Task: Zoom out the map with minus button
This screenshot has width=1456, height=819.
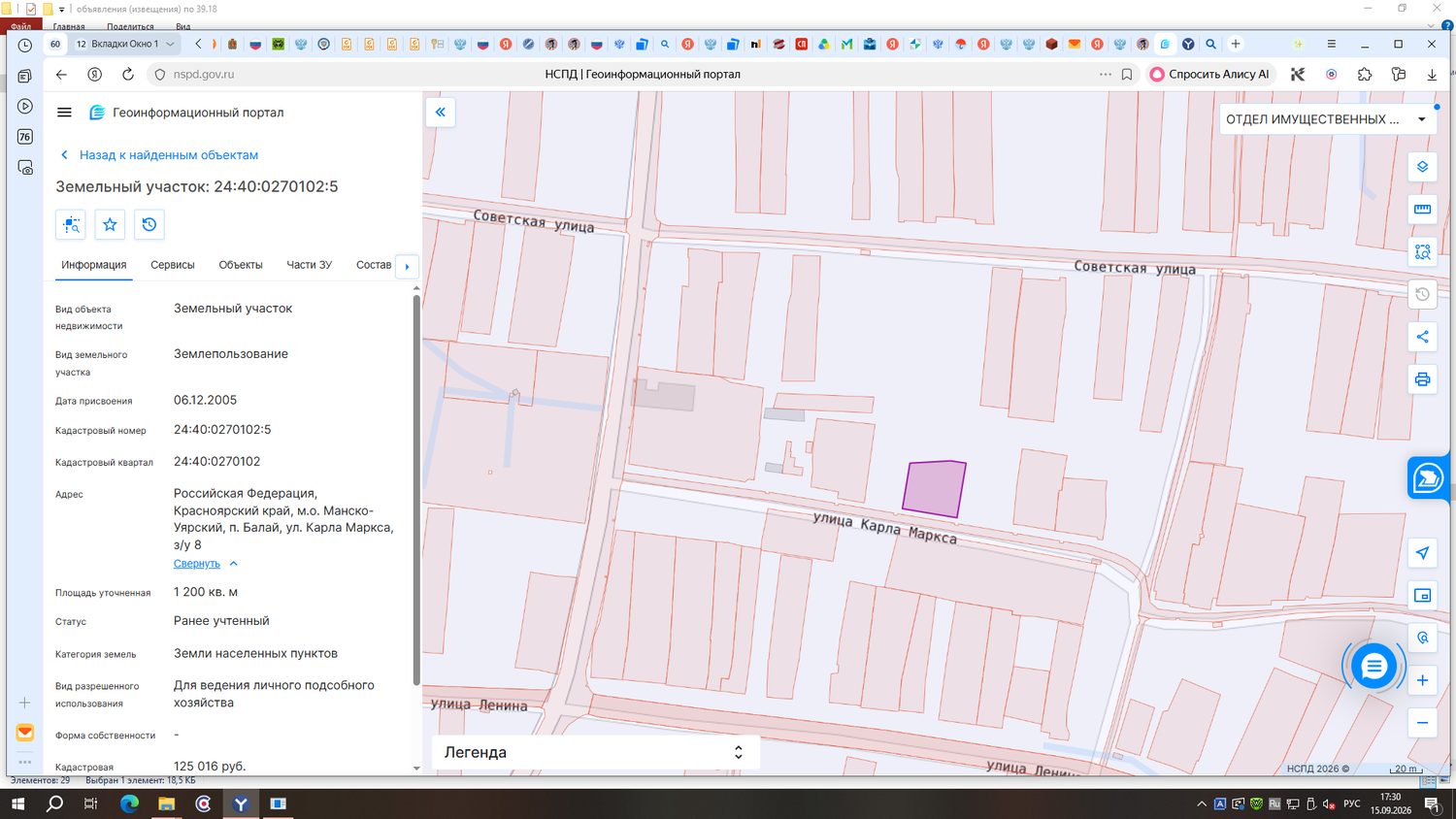Action: pyautogui.click(x=1422, y=723)
